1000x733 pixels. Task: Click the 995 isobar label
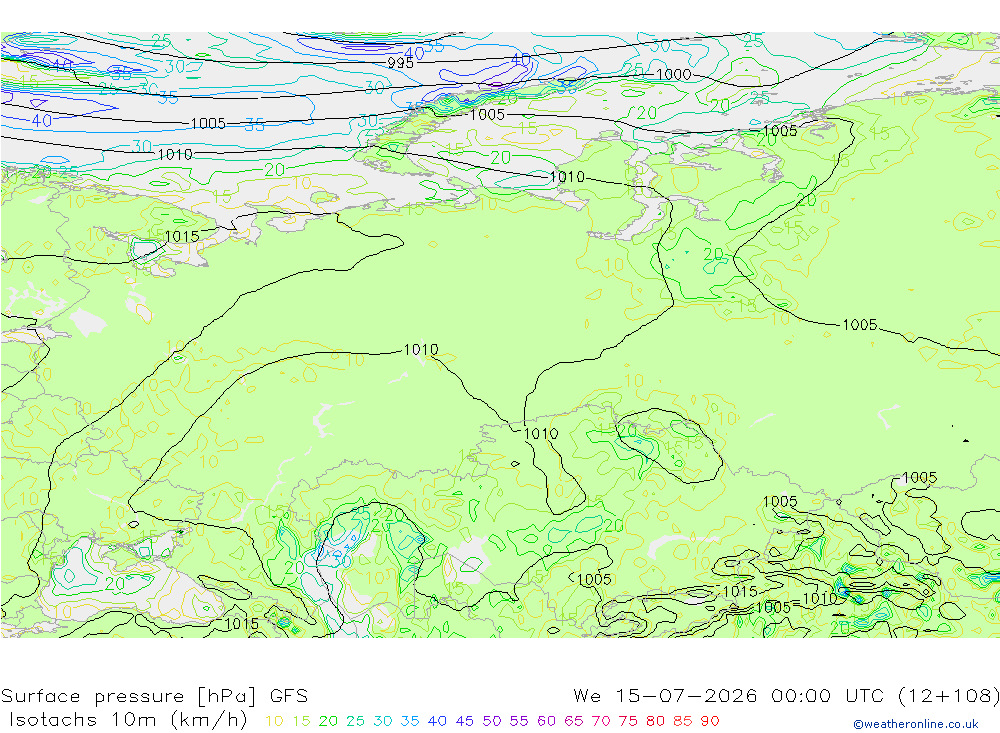[401, 63]
